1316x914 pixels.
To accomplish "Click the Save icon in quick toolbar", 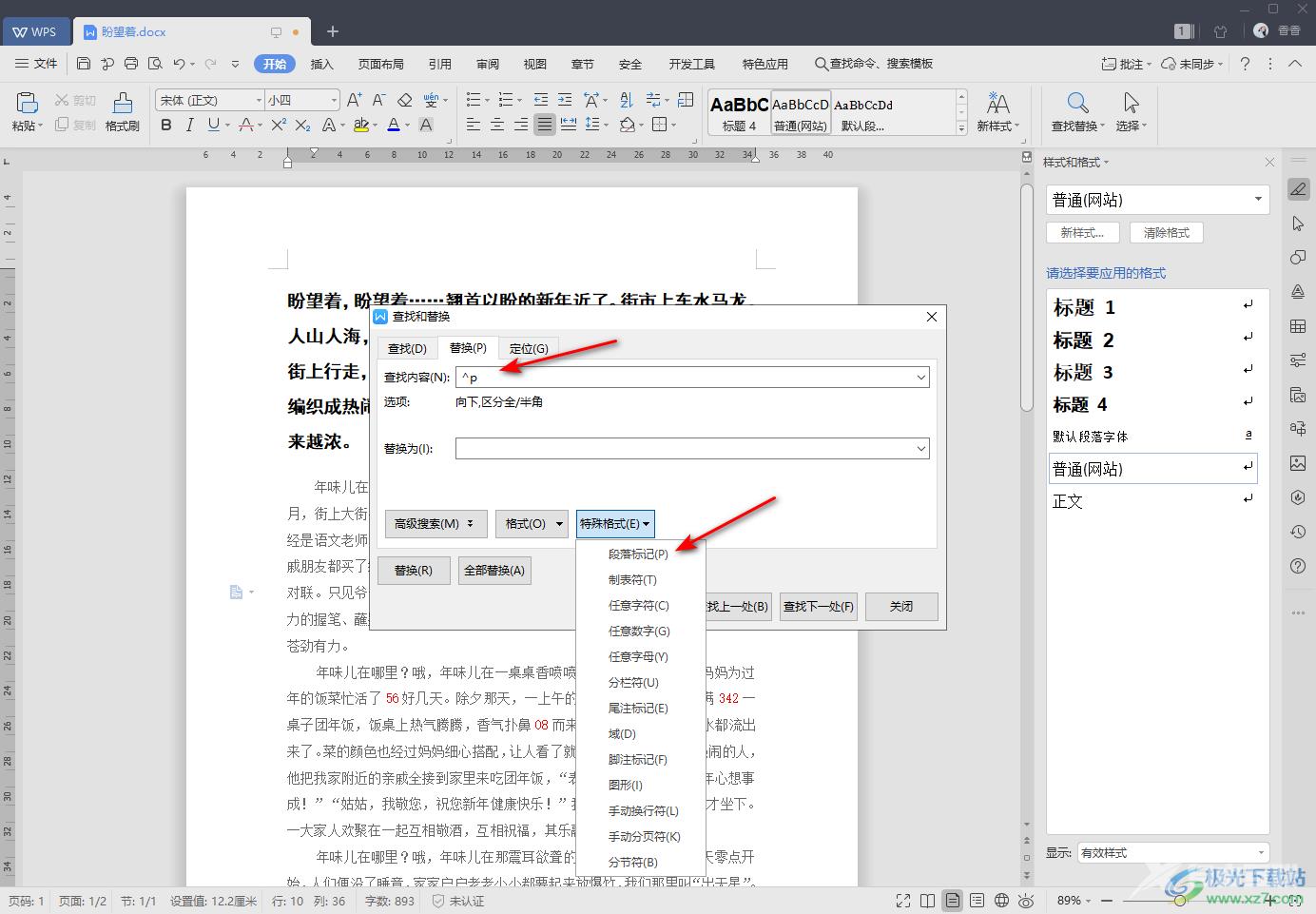I will (x=84, y=64).
